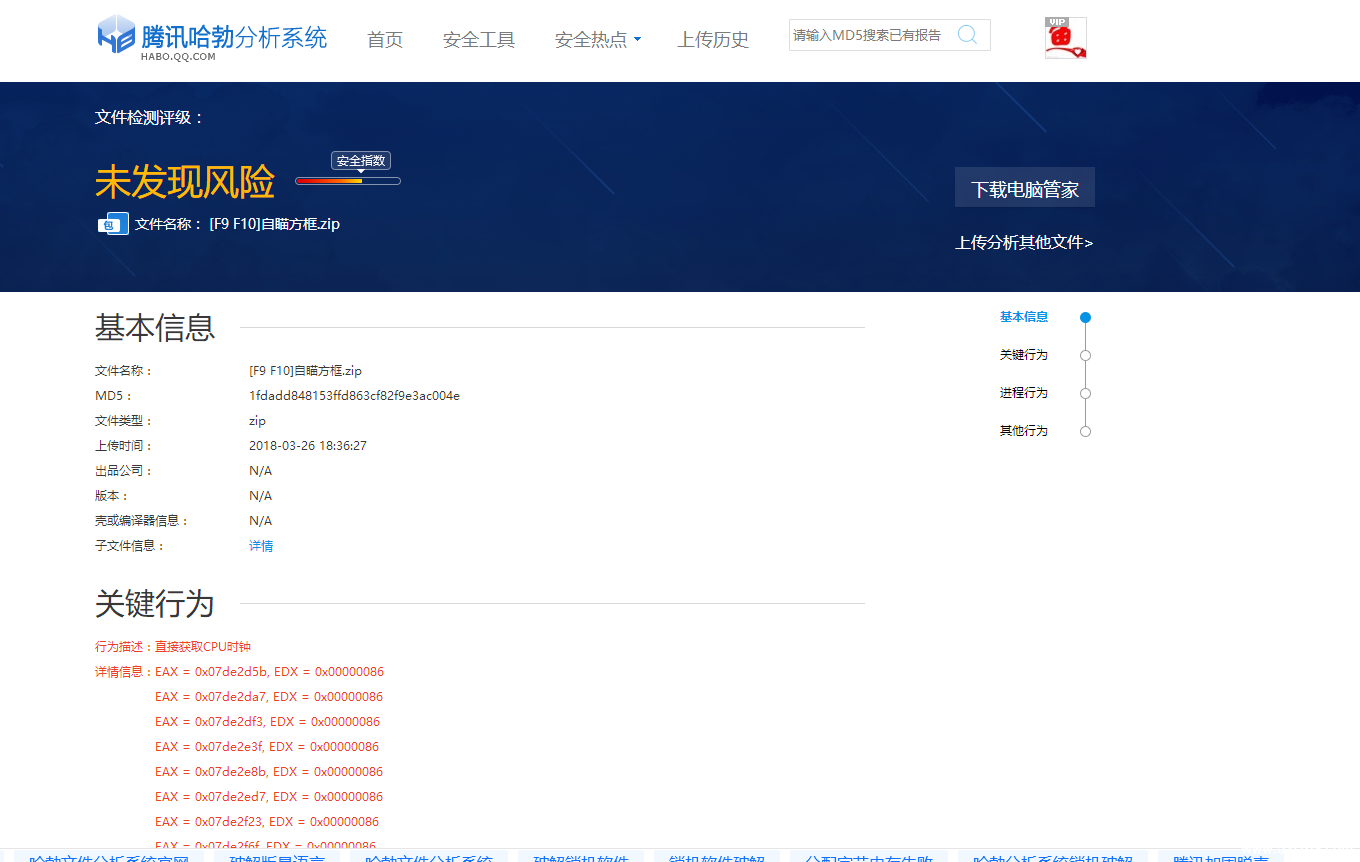Click the row EAX = 0x07de2e8b

coord(269,772)
